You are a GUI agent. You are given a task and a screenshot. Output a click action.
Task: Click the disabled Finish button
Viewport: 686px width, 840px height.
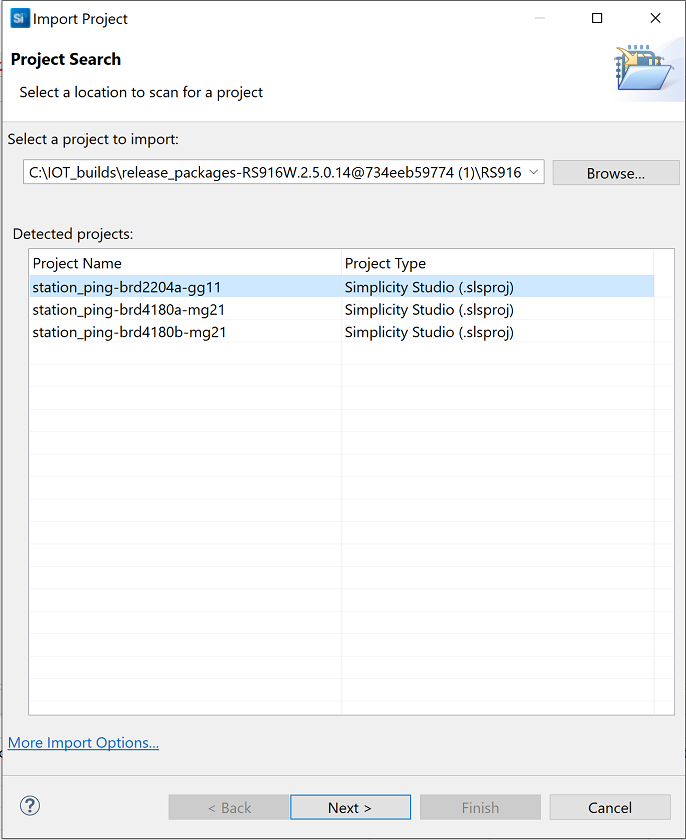480,807
